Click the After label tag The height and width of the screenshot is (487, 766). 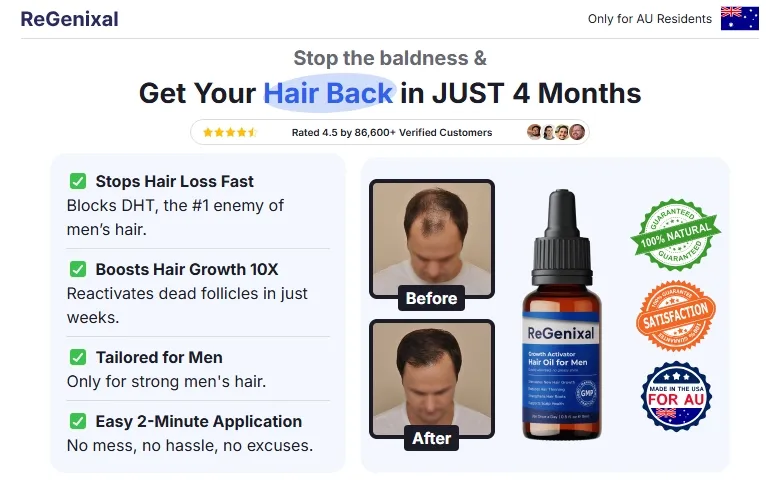tap(431, 438)
